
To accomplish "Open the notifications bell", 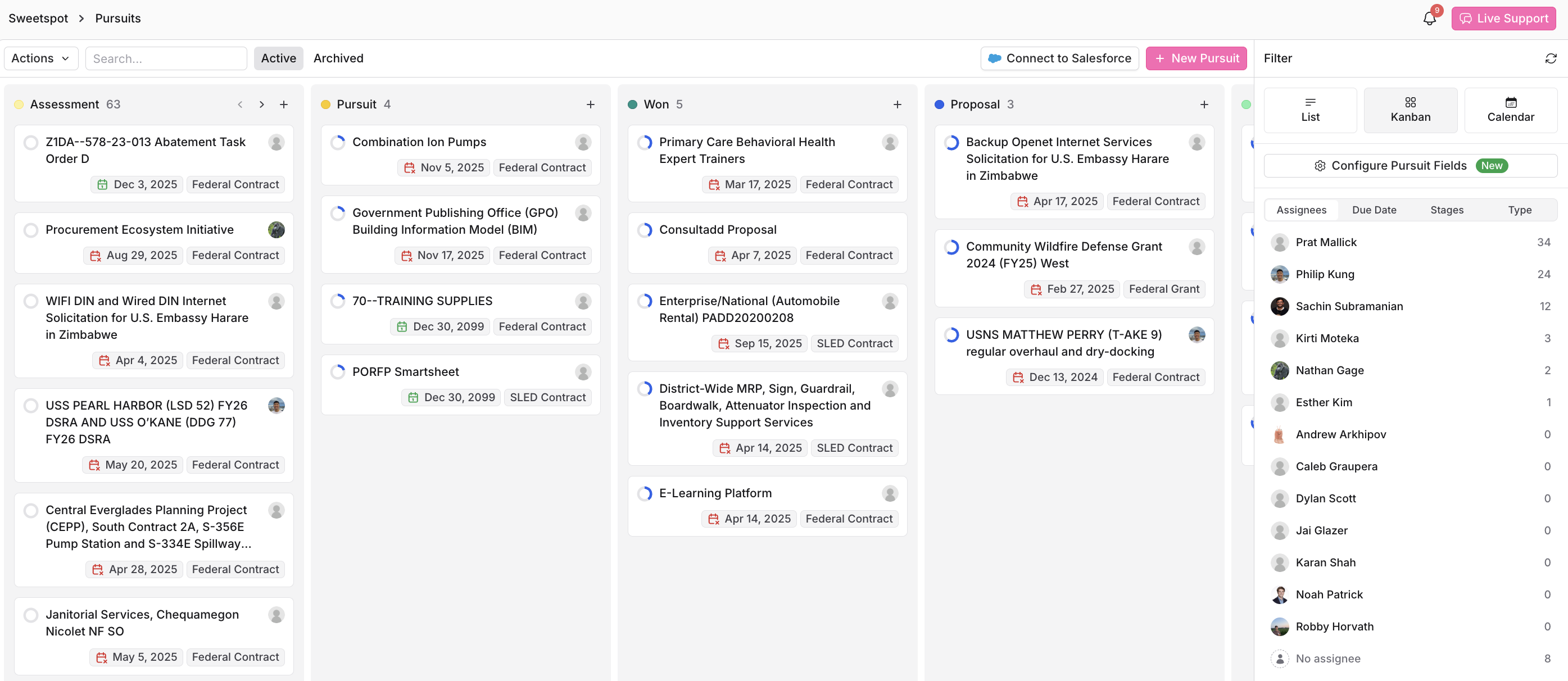I will pos(1429,18).
